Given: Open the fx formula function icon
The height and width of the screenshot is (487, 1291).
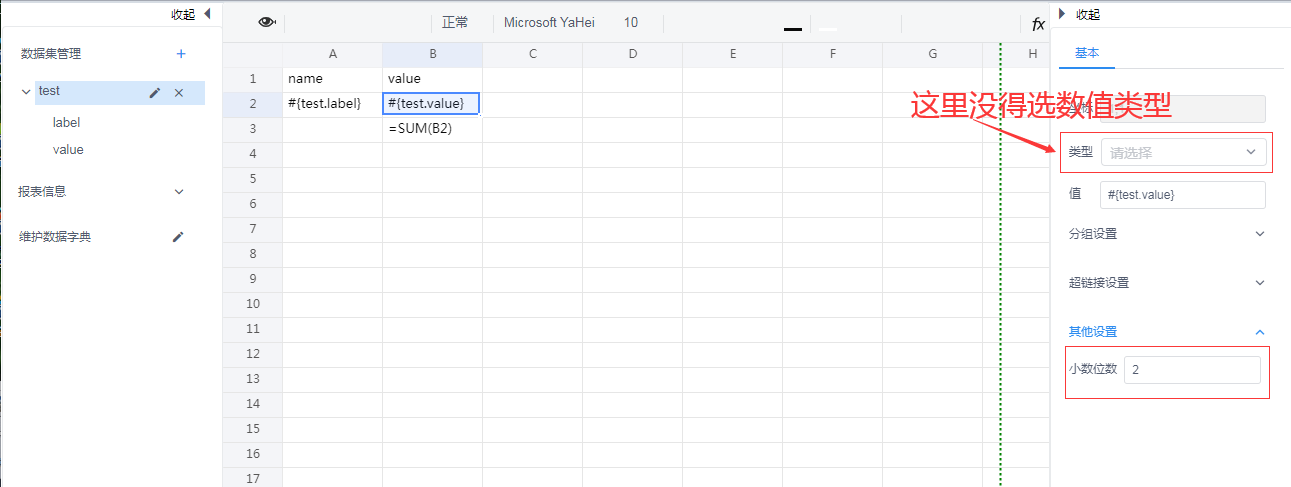Looking at the screenshot, I should pyautogui.click(x=1038, y=23).
